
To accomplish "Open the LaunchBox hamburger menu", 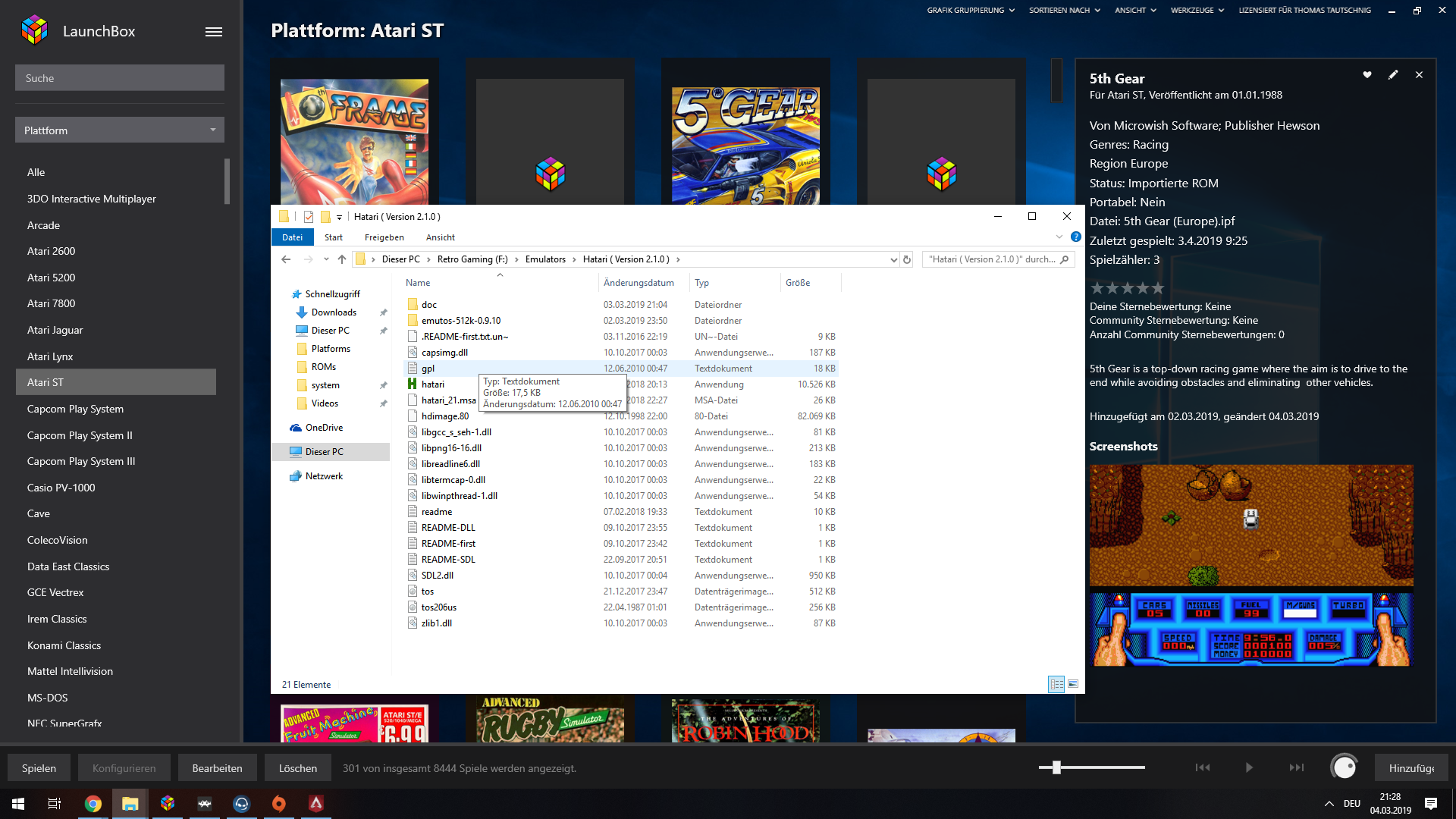I will click(214, 32).
